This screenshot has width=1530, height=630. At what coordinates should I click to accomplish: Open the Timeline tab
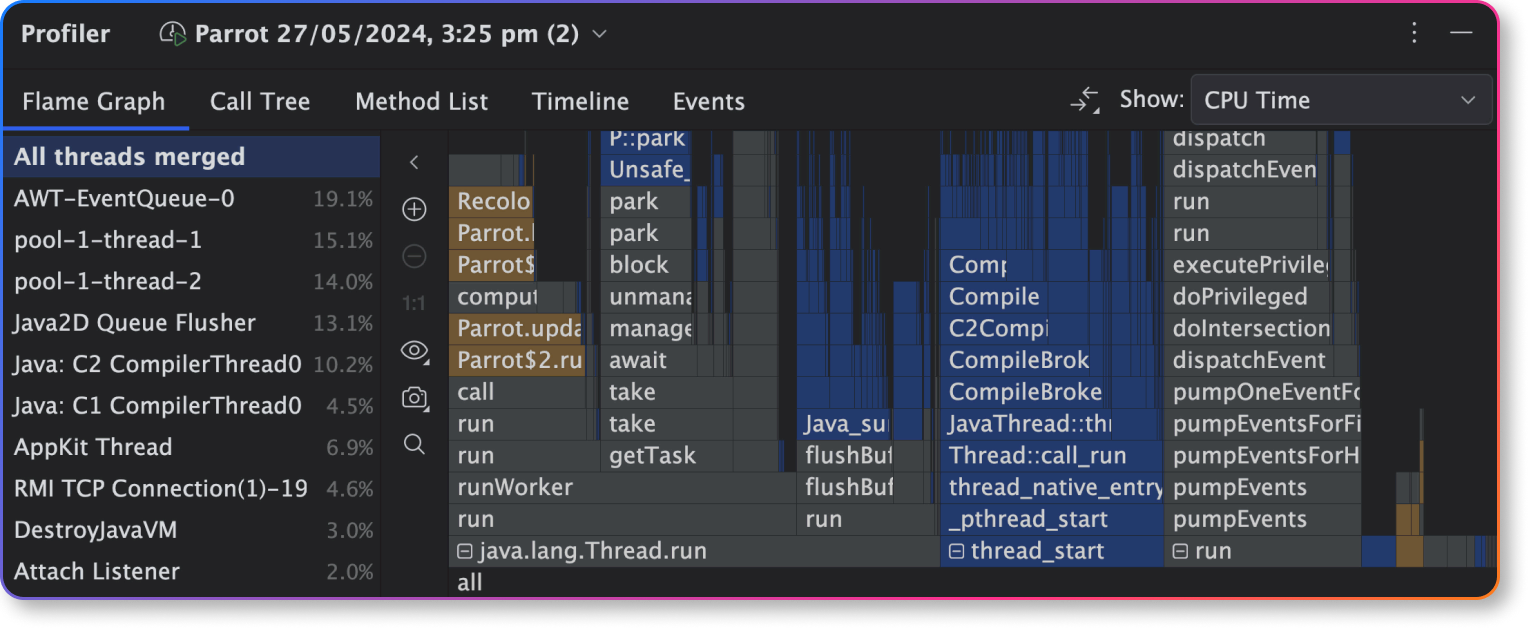(x=580, y=101)
